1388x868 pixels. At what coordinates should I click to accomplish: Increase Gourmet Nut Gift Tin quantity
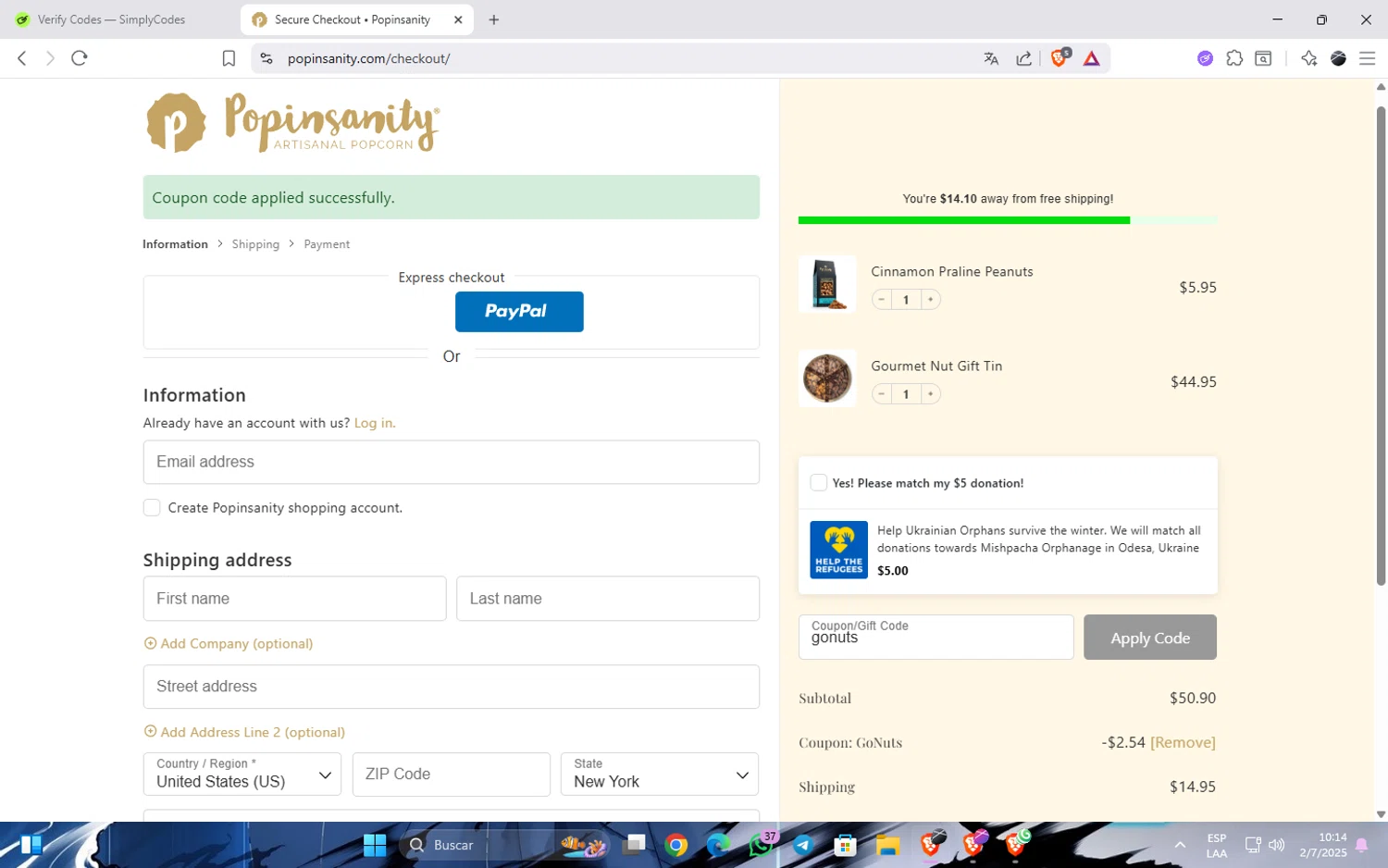931,394
